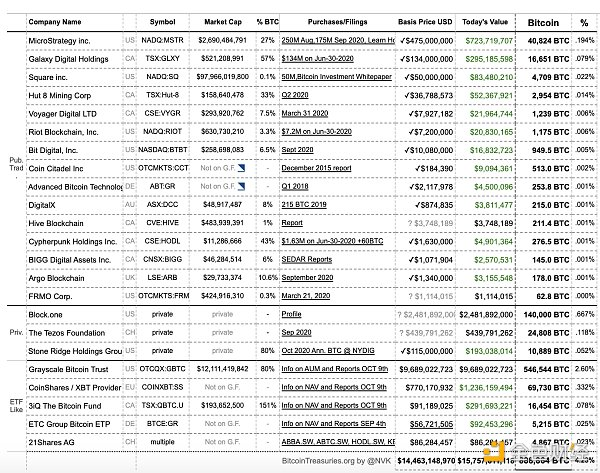Viewport: 600px width, 473px height.
Task: Open ETC Group 'Info on NAV and Reports SEP 4th' link
Action: (333, 424)
